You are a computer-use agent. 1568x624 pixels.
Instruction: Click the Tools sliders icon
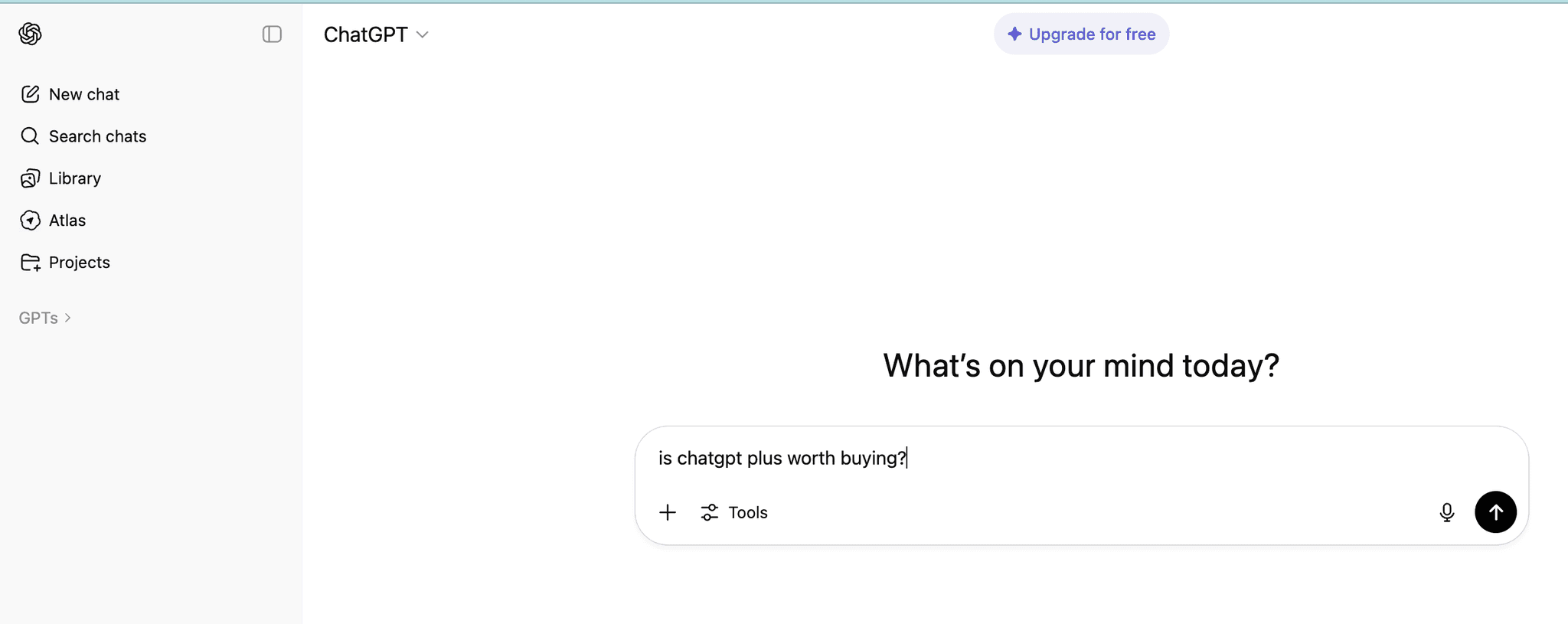pyautogui.click(x=710, y=512)
